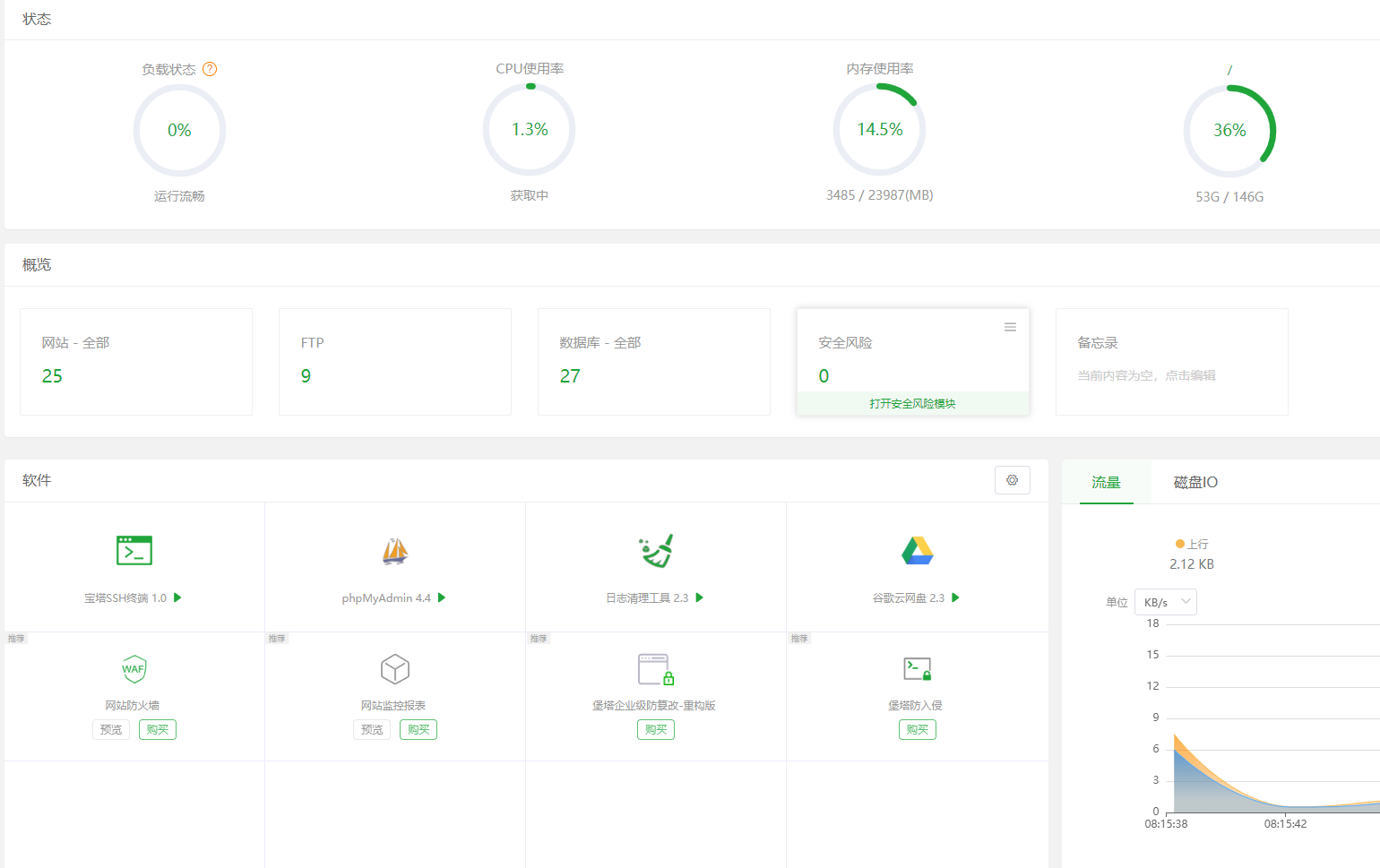Run phpMyAdmin 4.4 with its play arrow

(x=442, y=597)
